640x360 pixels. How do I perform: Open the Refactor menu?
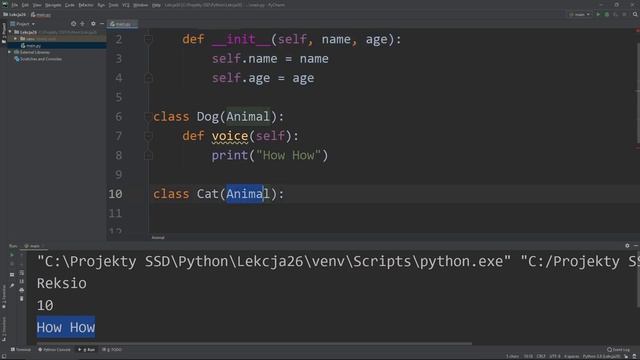coord(86,5)
